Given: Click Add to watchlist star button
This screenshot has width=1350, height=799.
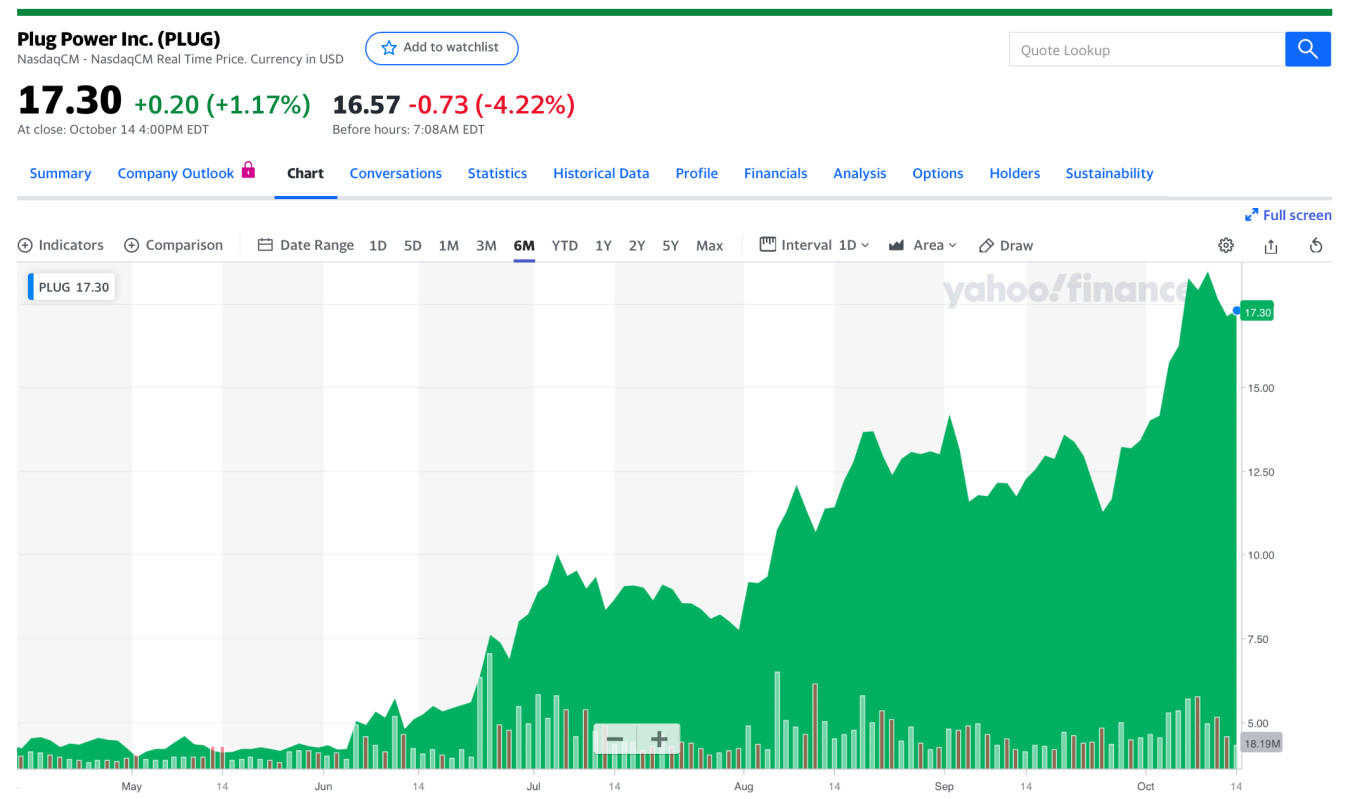Looking at the screenshot, I should click(x=441, y=48).
